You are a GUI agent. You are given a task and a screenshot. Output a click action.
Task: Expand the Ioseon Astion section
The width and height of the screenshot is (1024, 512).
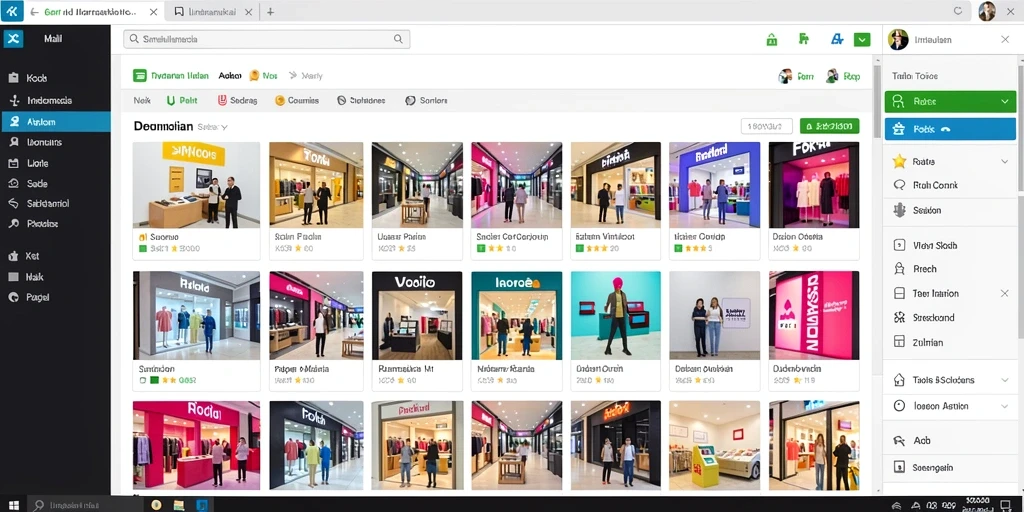[1004, 406]
